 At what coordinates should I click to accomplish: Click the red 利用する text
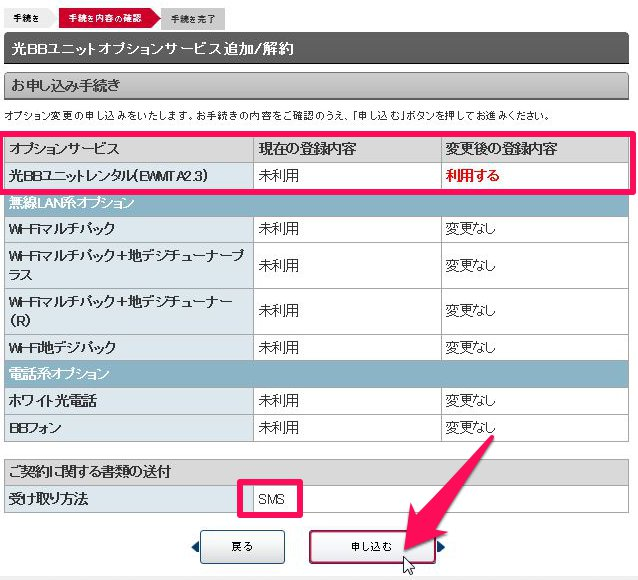(x=472, y=176)
